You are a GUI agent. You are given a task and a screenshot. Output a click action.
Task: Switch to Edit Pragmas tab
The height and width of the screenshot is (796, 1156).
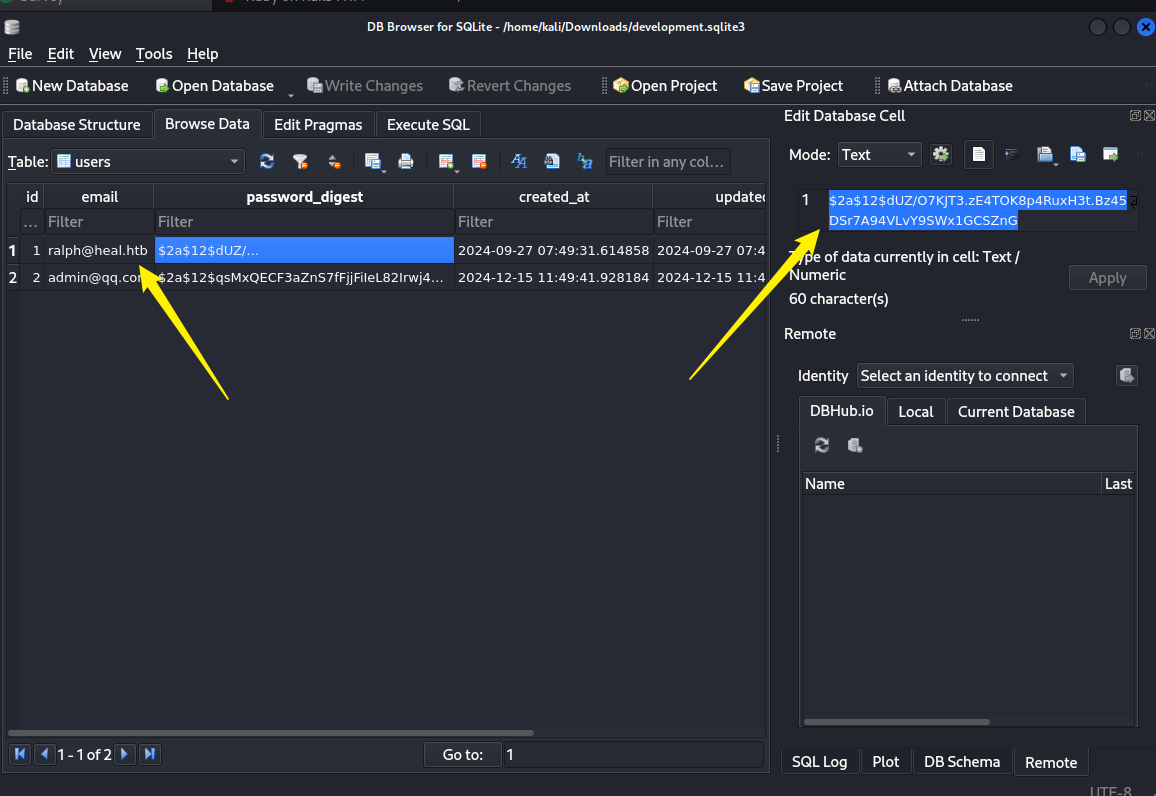click(x=318, y=125)
